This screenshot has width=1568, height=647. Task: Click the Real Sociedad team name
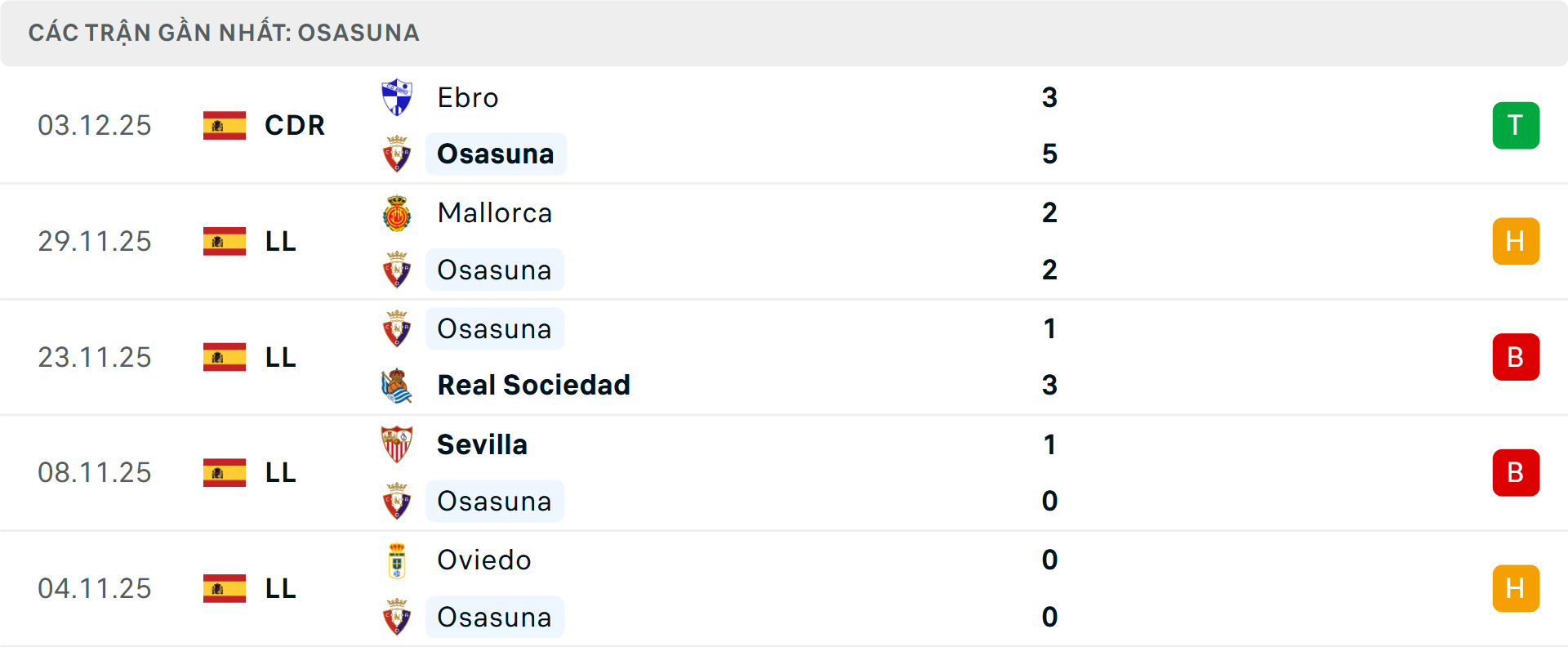[x=534, y=385]
